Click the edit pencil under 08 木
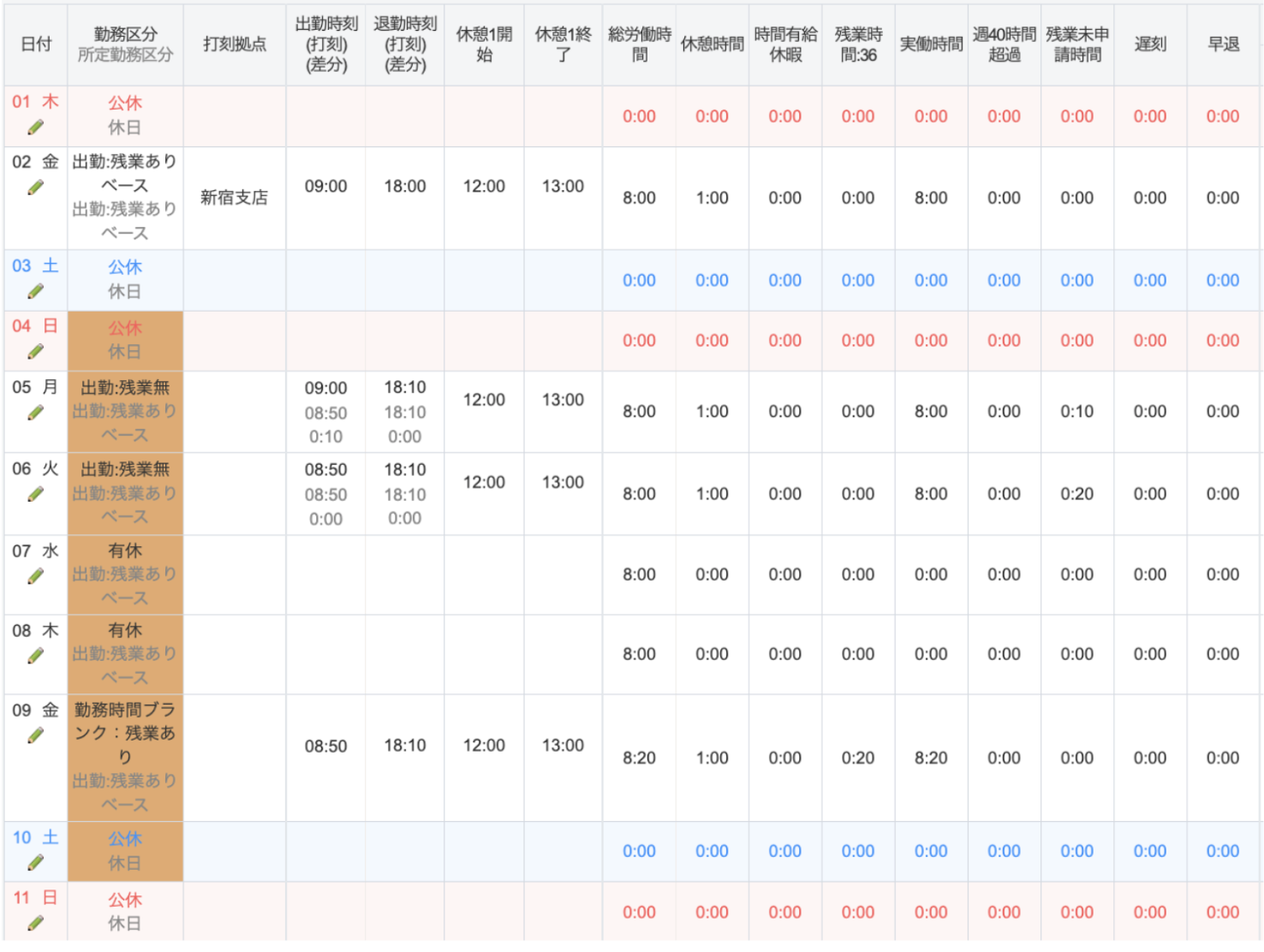The width and height of the screenshot is (1264, 952). [35, 657]
